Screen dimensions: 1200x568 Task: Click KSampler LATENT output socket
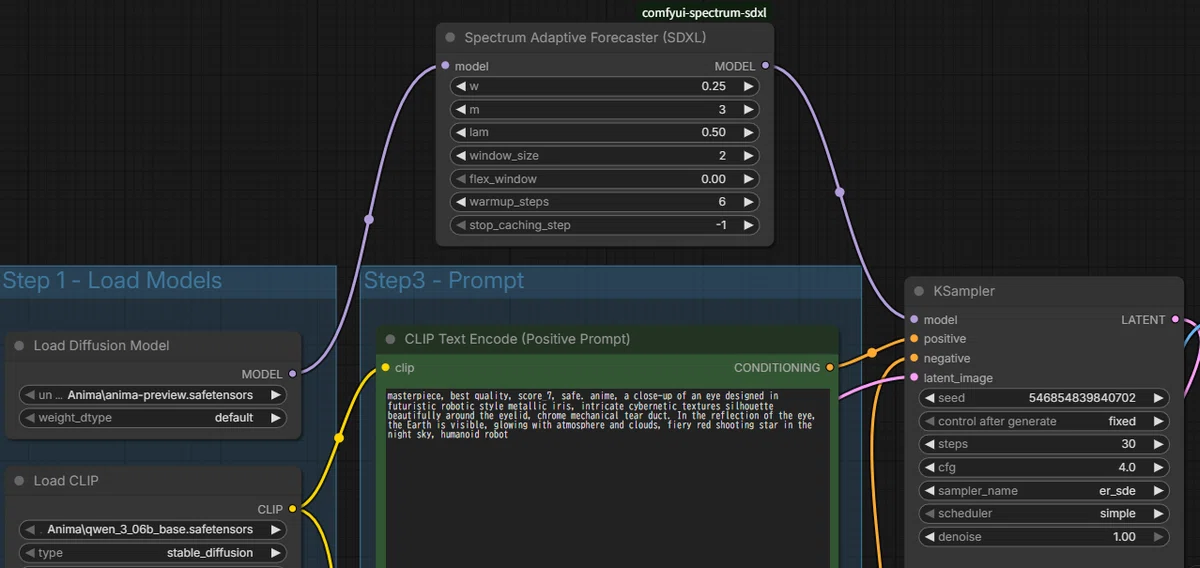point(1175,320)
